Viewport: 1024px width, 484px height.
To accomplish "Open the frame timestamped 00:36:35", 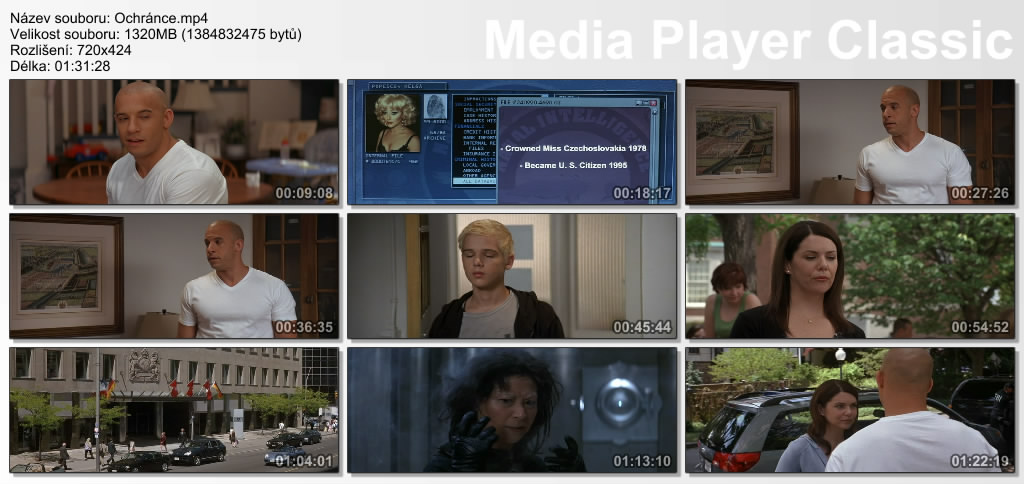I will pos(173,275).
